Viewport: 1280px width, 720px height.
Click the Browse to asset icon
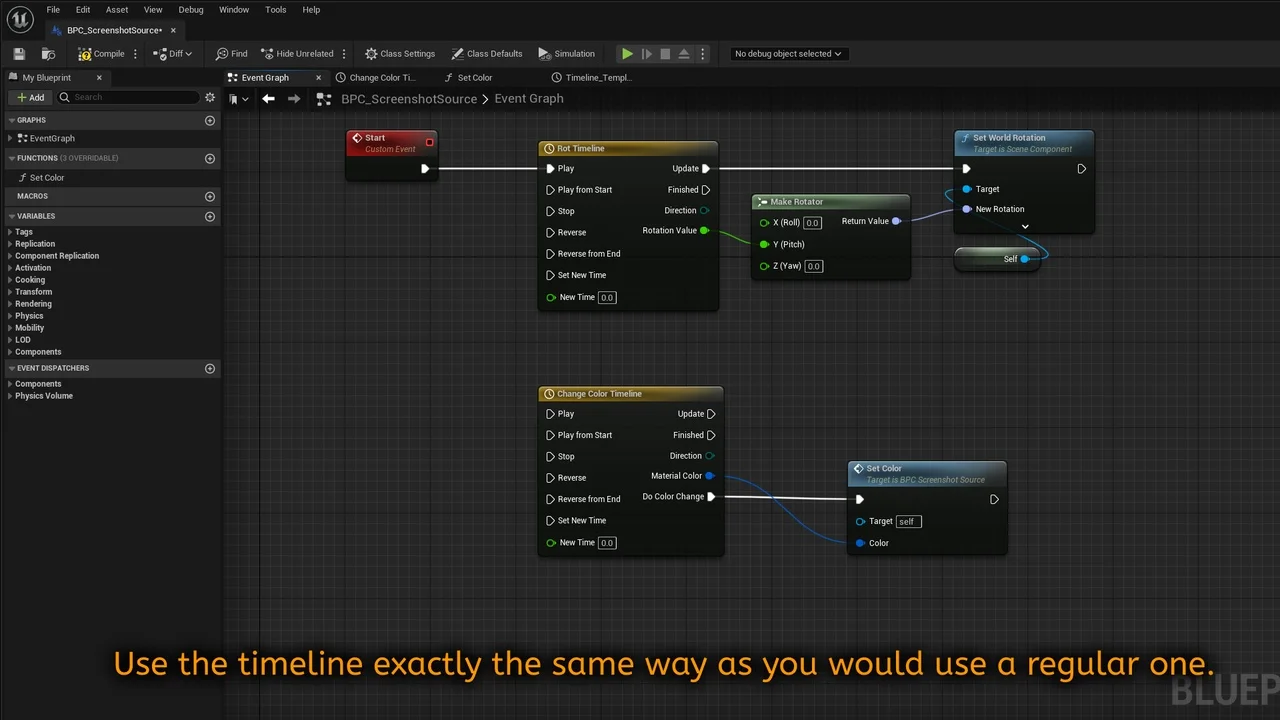click(x=48, y=54)
